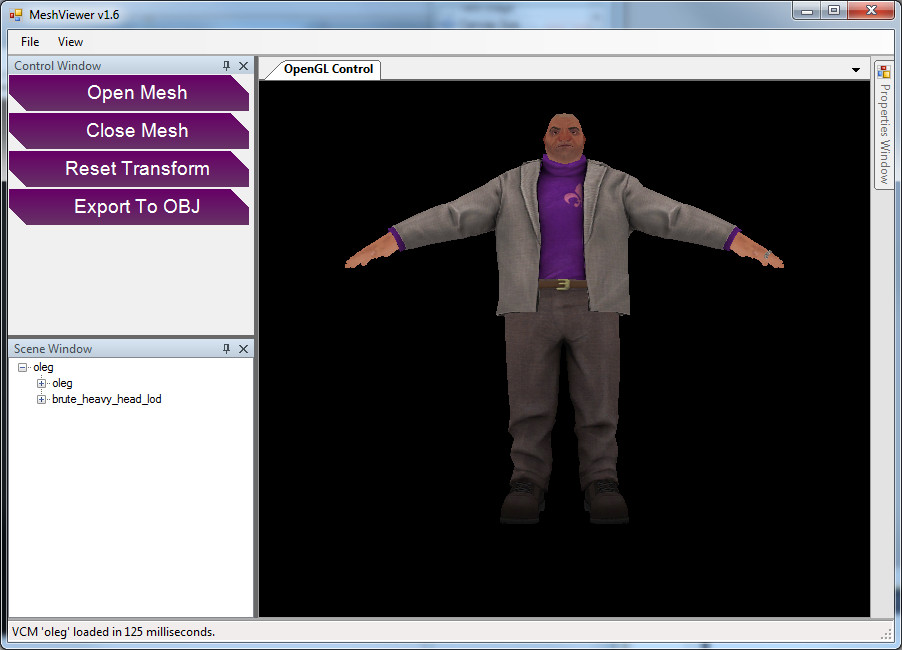Collapse the root oleg tree node
Screen dimensions: 902x650
(22, 367)
